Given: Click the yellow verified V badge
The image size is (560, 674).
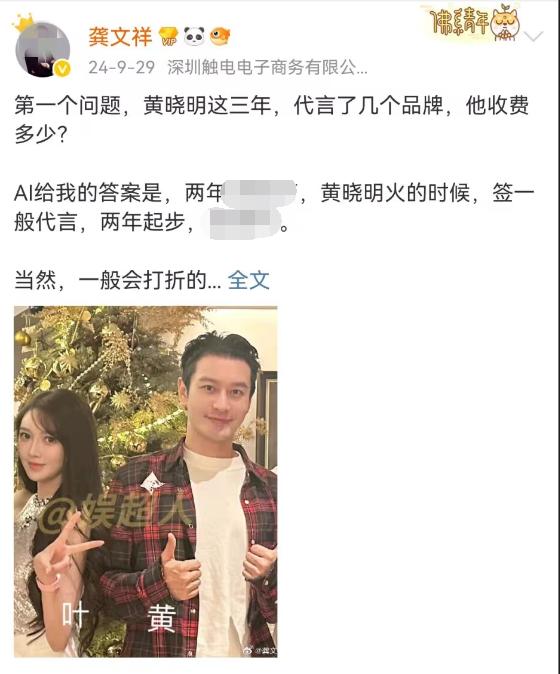Looking at the screenshot, I should 62,68.
